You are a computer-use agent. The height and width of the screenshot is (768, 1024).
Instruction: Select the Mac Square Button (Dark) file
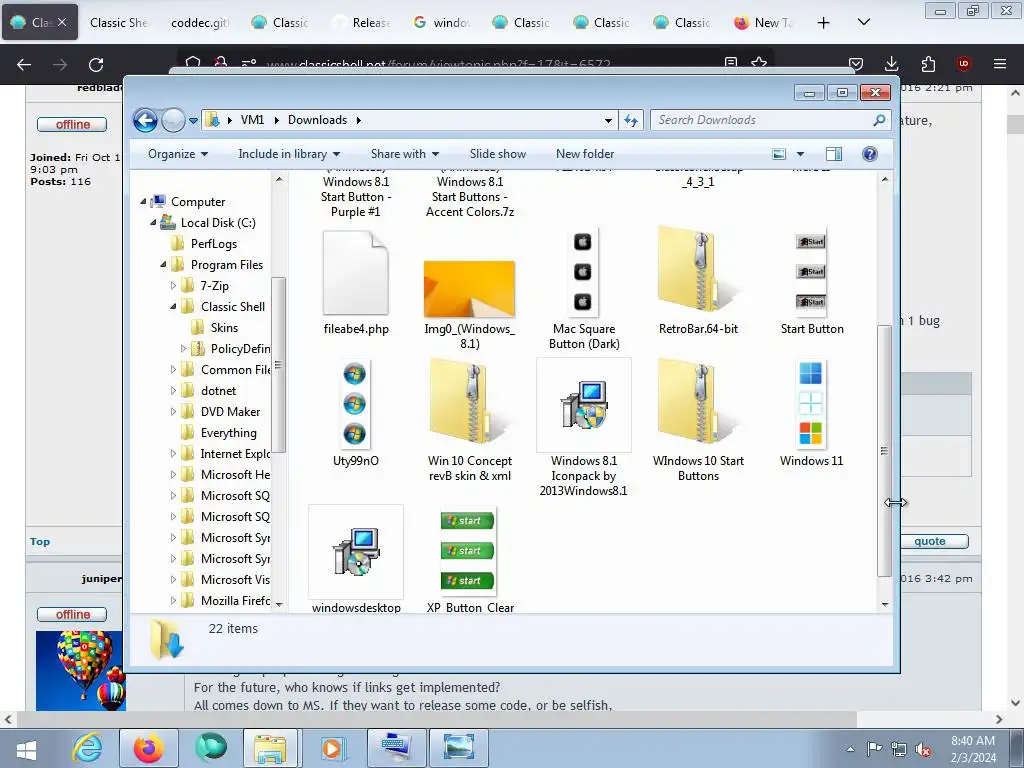pos(583,273)
